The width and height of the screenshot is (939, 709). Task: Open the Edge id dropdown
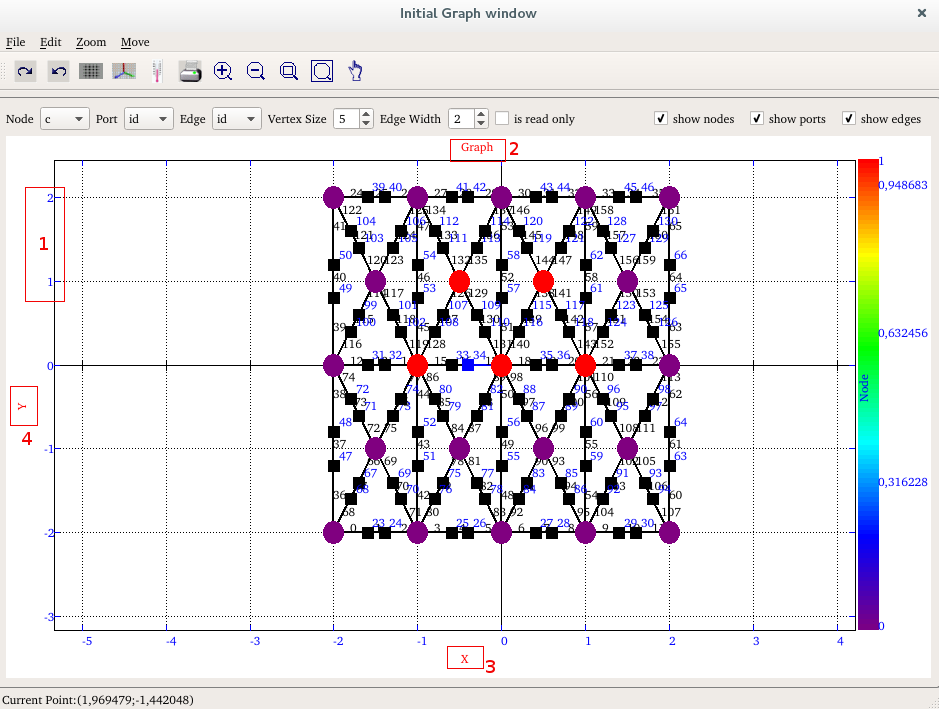(236, 119)
